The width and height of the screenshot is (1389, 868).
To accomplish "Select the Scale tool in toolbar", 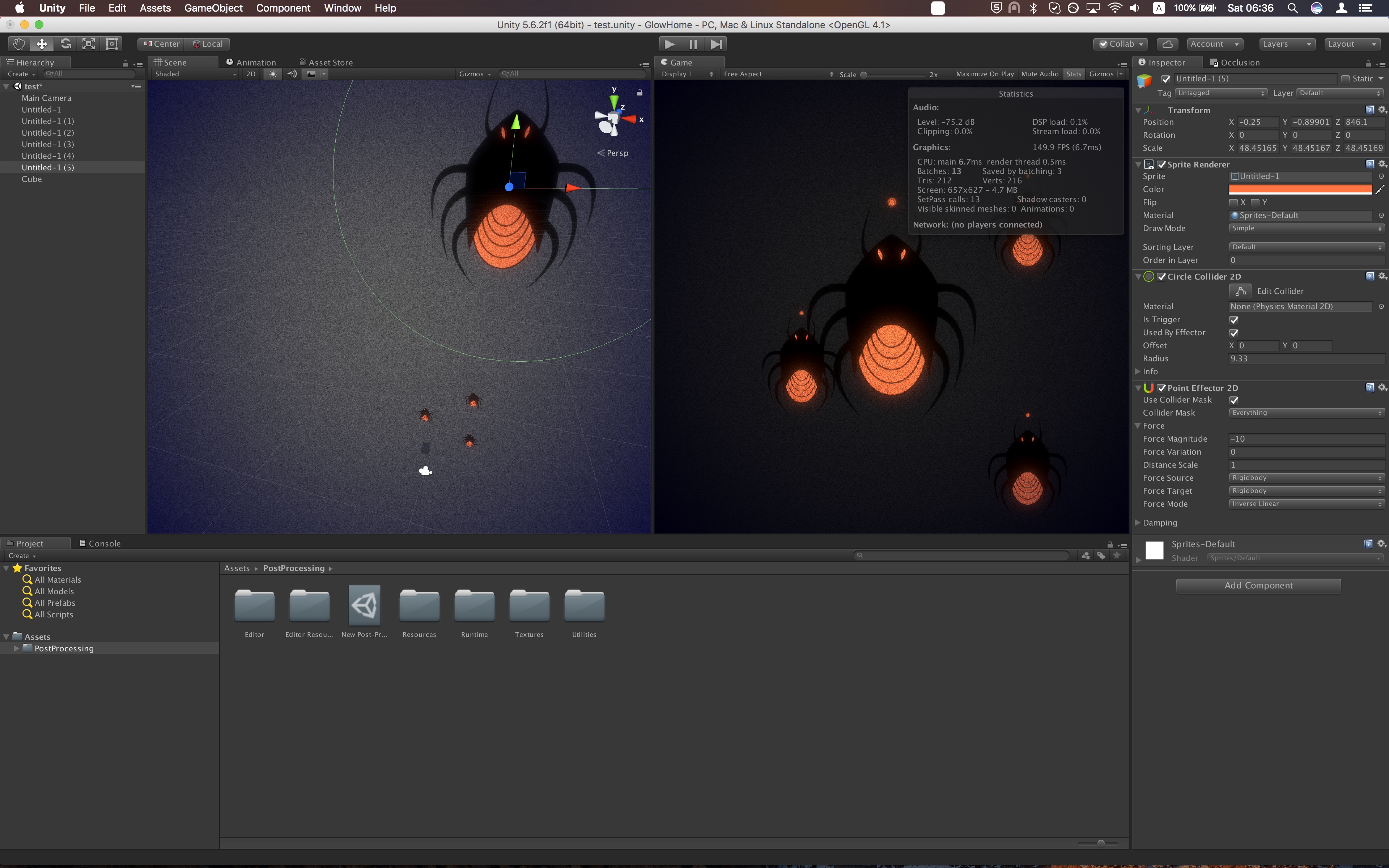I will pos(88,44).
